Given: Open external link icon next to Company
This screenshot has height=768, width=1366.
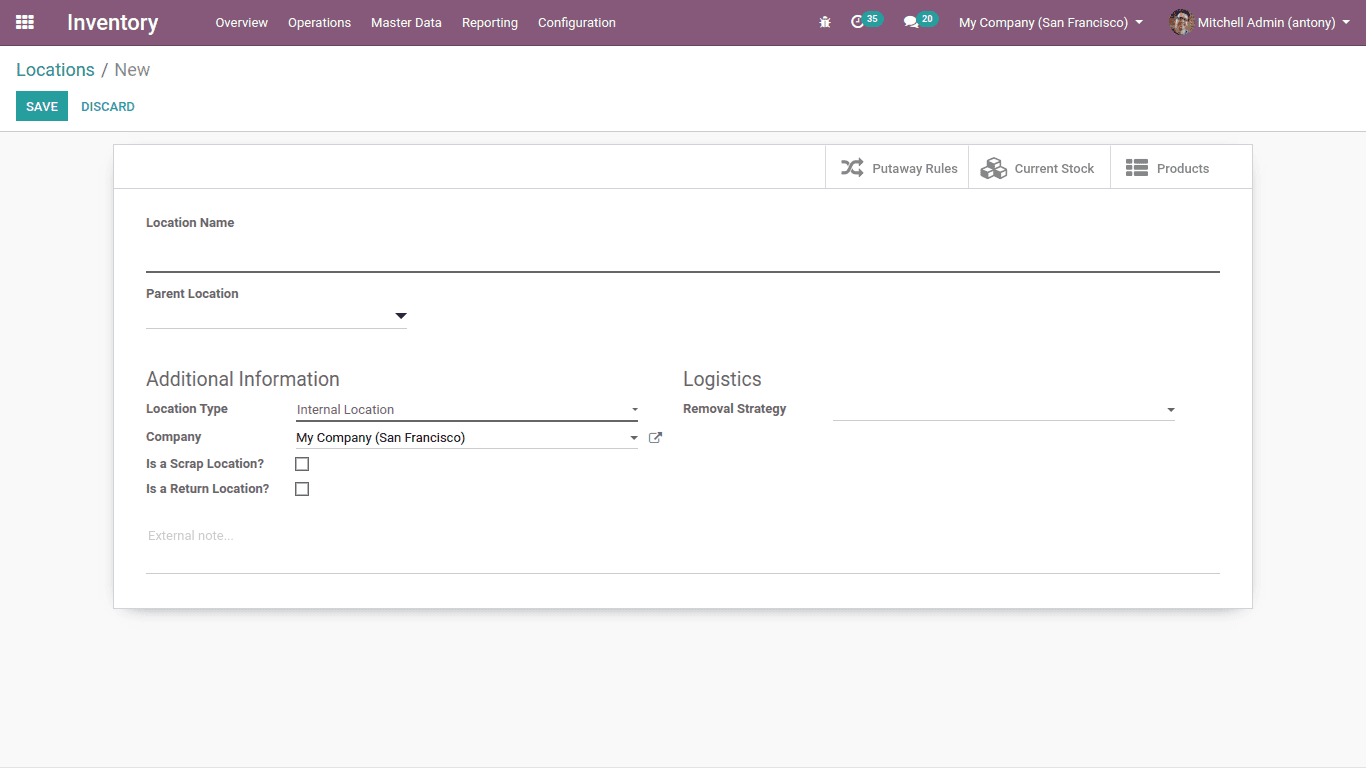Looking at the screenshot, I should [656, 438].
